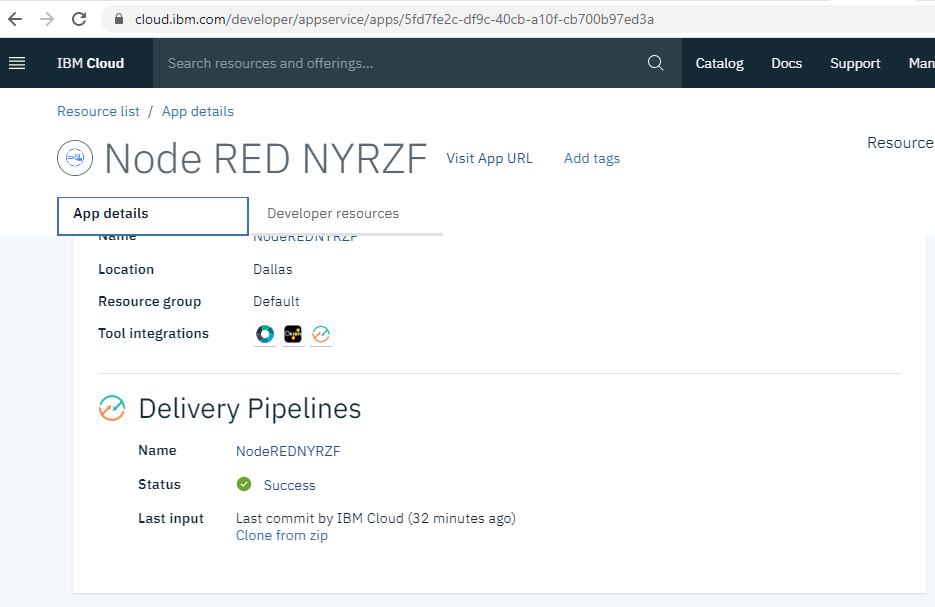Open the Orion Web IDE tool integration icon

(x=293, y=334)
